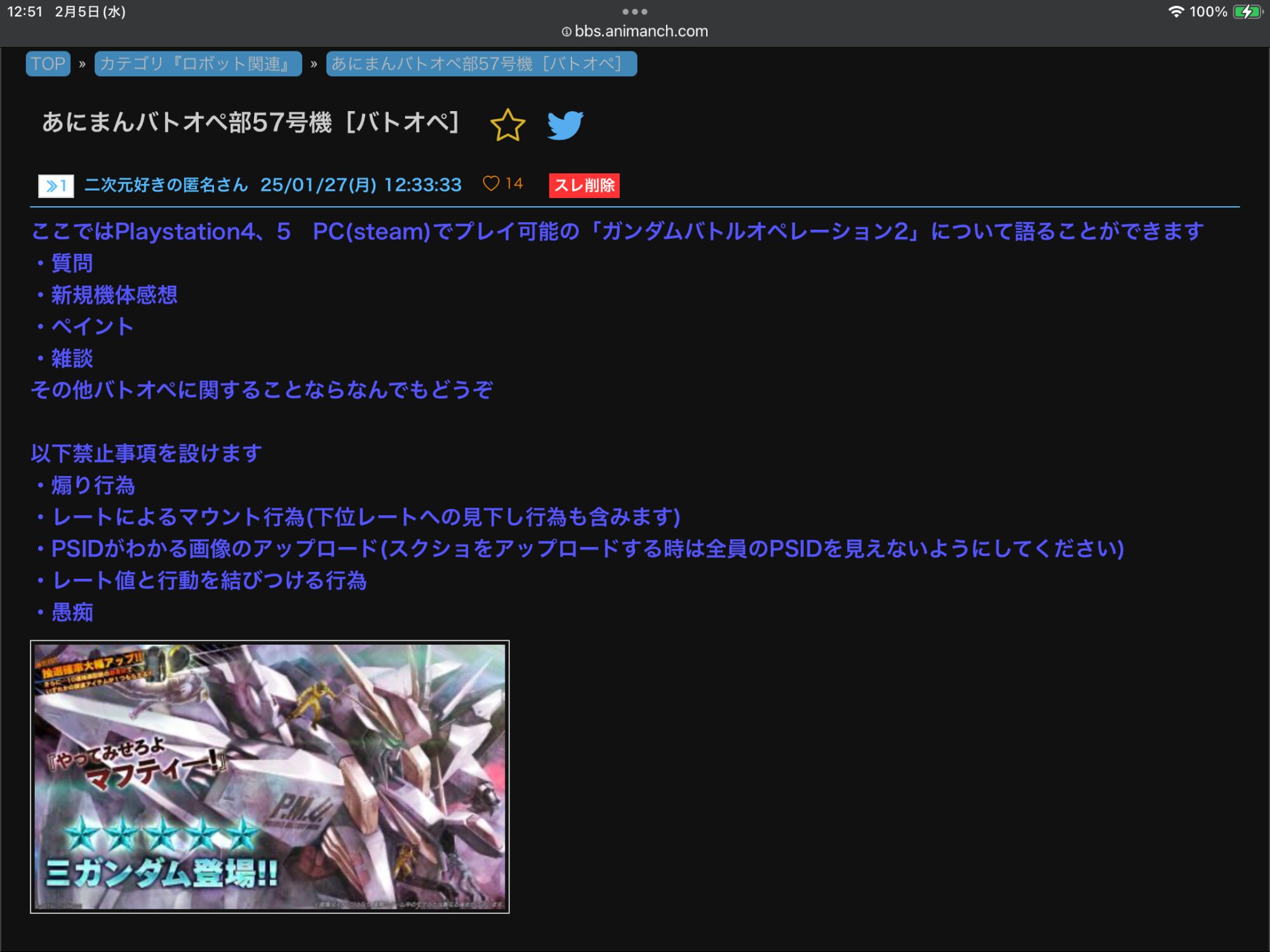Tap the 12:51 clock in status bar
This screenshot has width=1270, height=952.
pyautogui.click(x=24, y=11)
